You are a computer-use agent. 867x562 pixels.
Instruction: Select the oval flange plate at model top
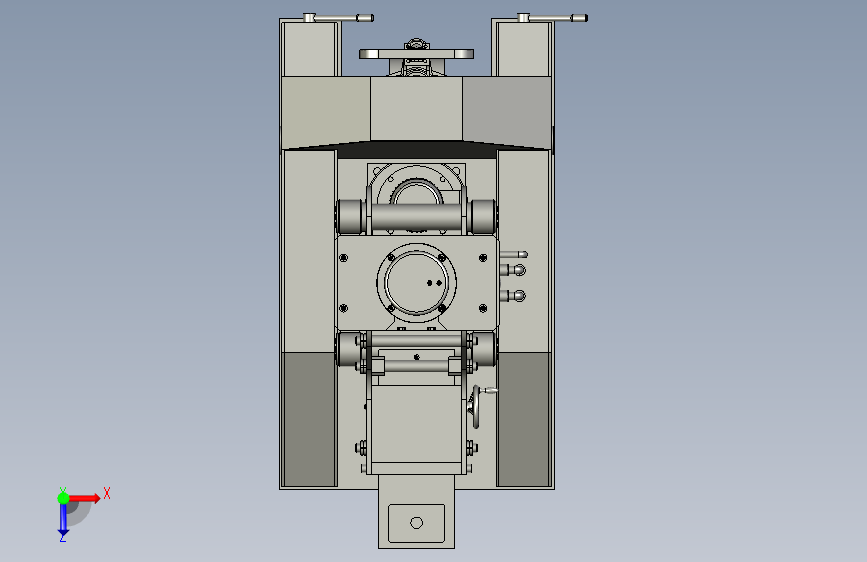coord(416,54)
